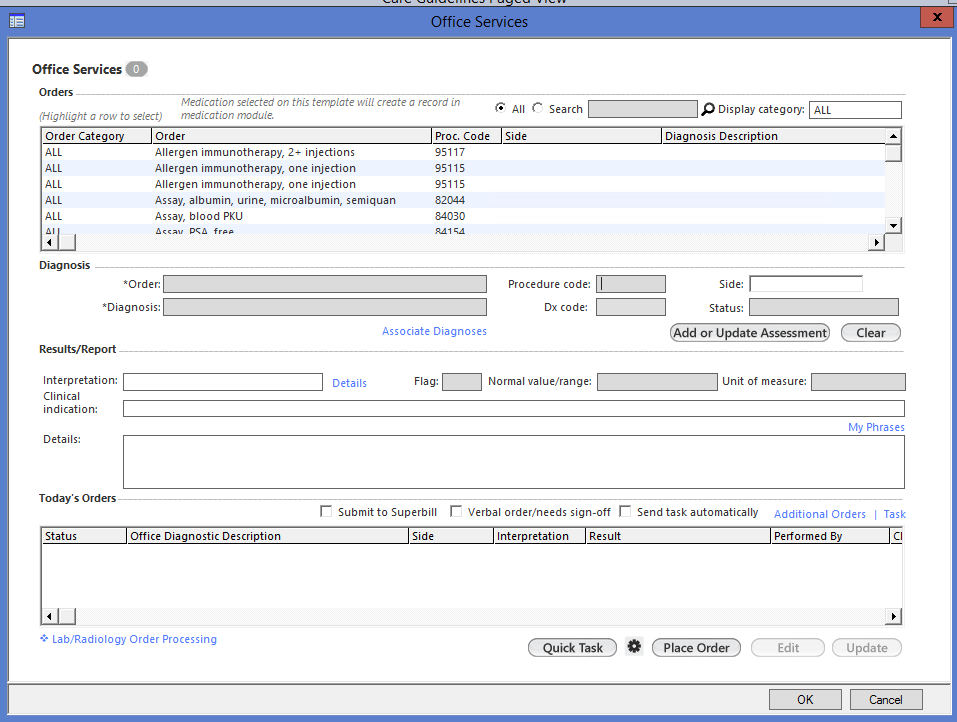The width and height of the screenshot is (957, 722).
Task: Click the grayed Update button
Action: pyautogui.click(x=867, y=648)
